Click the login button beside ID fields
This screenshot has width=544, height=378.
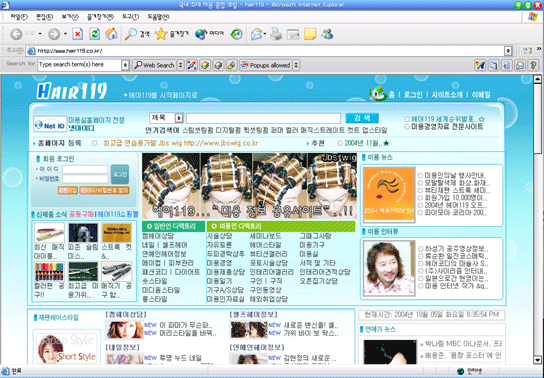click(120, 174)
